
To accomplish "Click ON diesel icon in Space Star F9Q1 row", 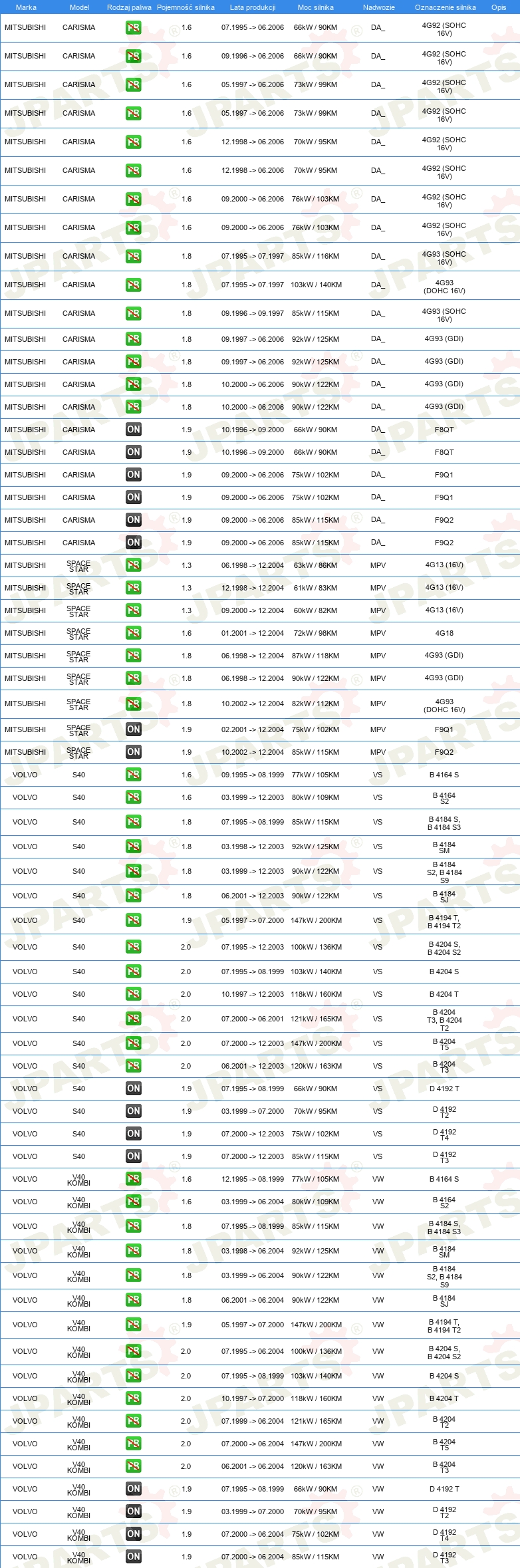I will (x=134, y=730).
